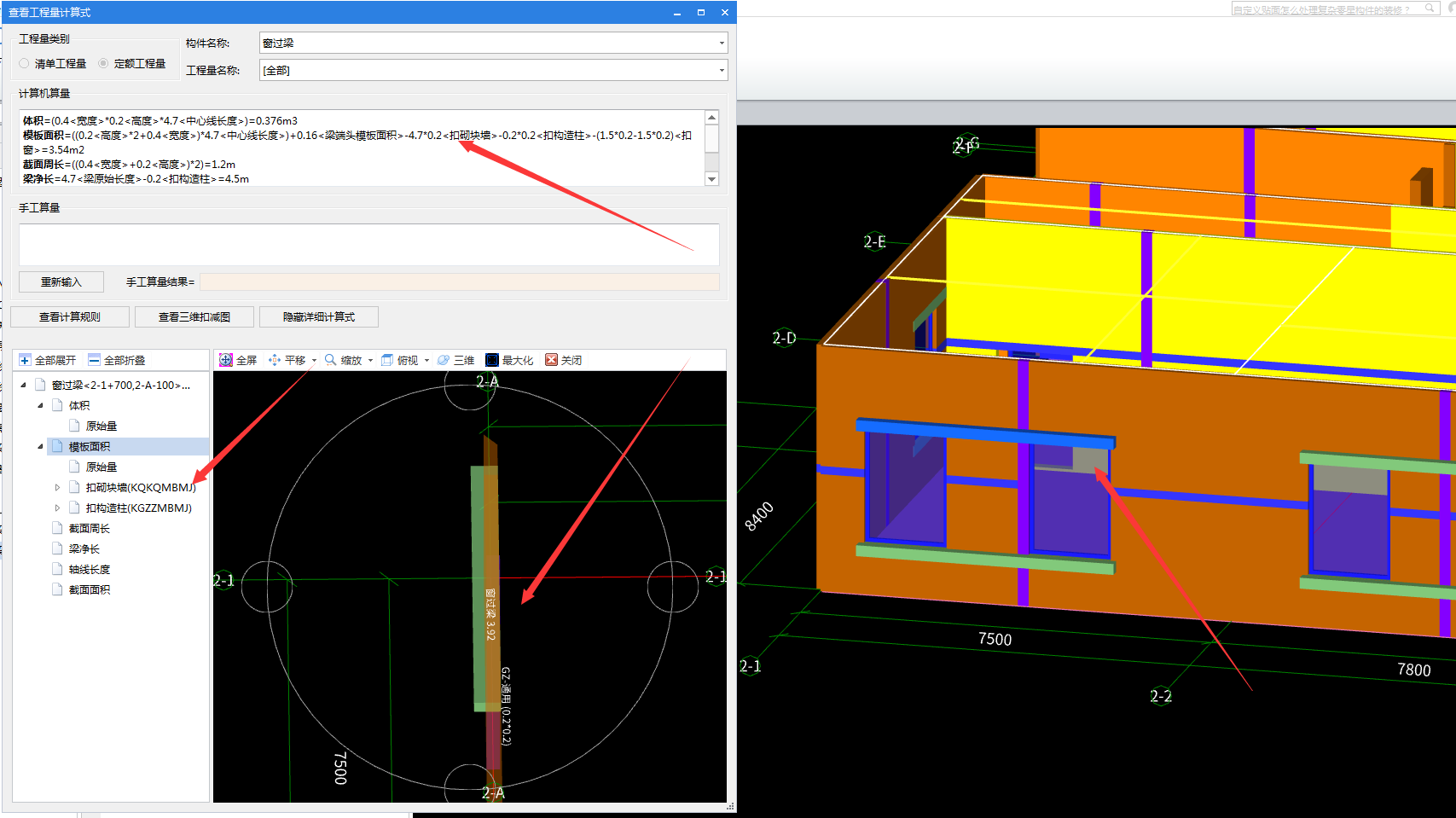
Task: Click the 重新输入 button
Action: click(61, 282)
